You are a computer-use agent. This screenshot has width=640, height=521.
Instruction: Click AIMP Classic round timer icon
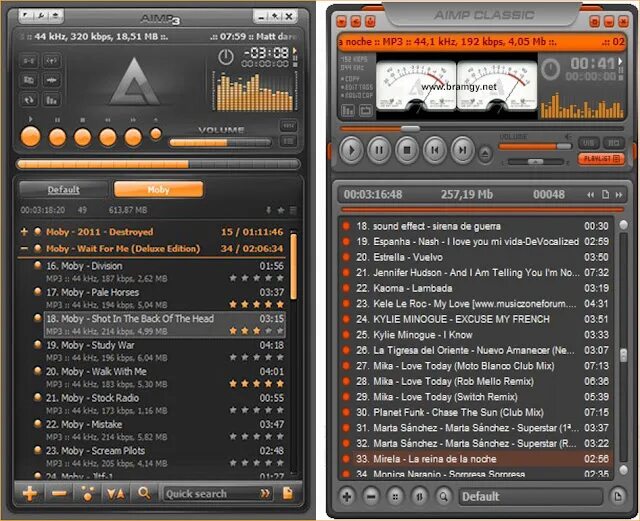click(x=550, y=69)
